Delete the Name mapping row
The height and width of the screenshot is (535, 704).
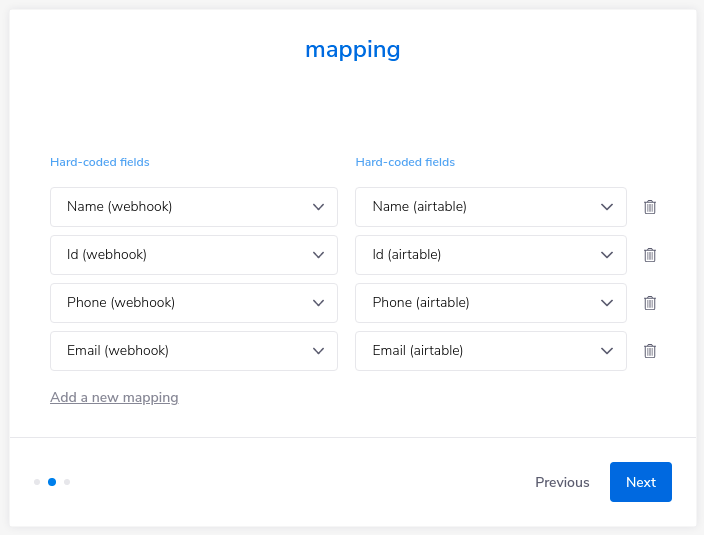pyautogui.click(x=649, y=207)
